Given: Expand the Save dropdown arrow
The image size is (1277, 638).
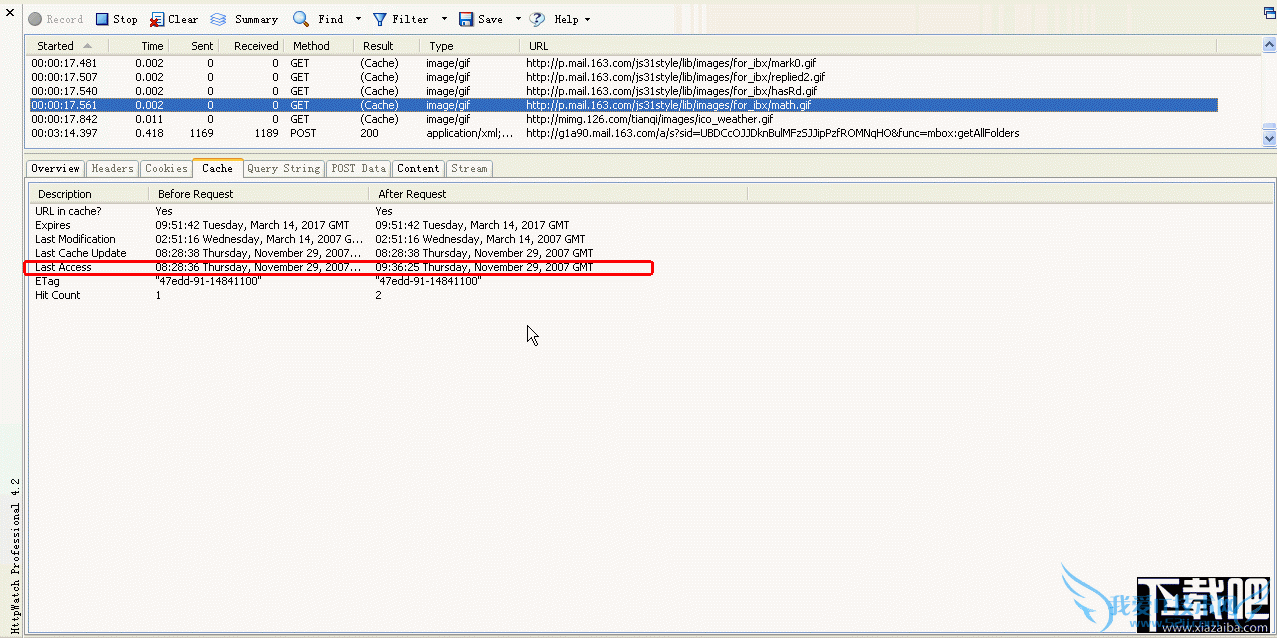Looking at the screenshot, I should pos(518,19).
